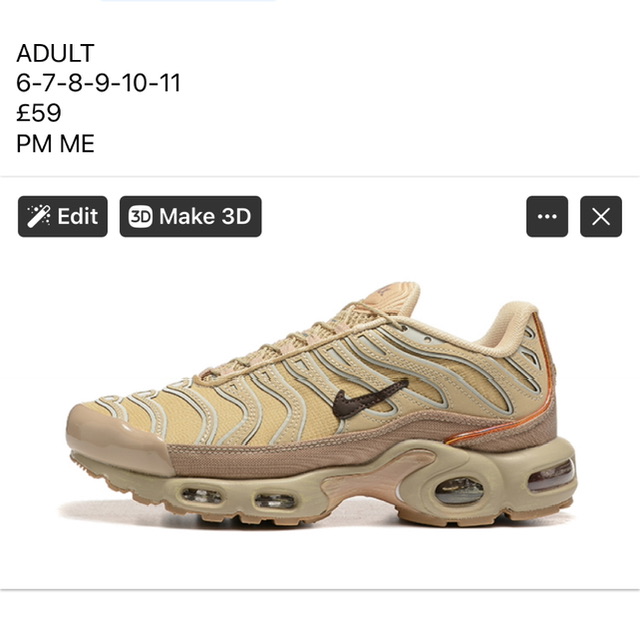Click the magic wand icon on Edit

pos(39,216)
